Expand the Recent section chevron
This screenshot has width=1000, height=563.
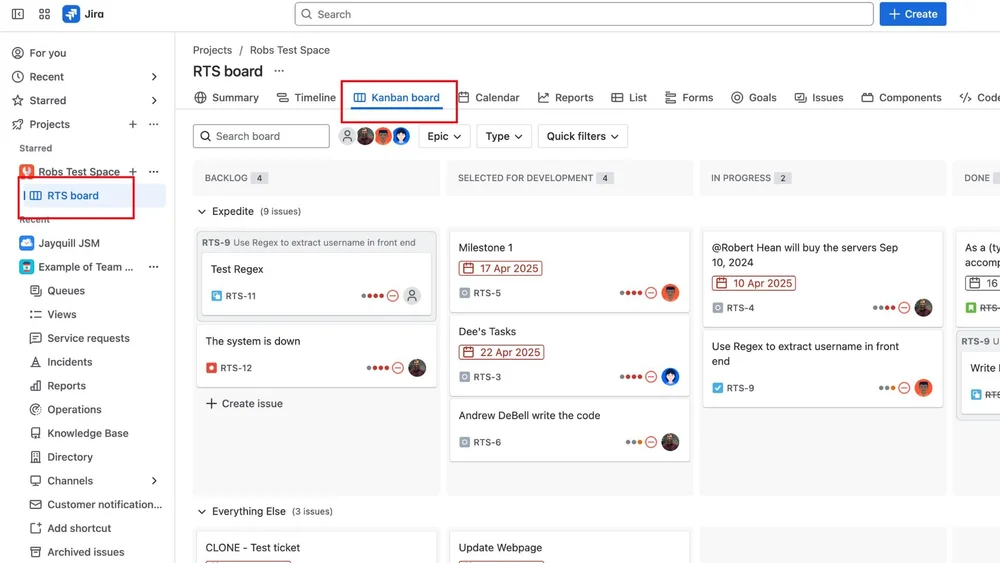pyautogui.click(x=154, y=77)
